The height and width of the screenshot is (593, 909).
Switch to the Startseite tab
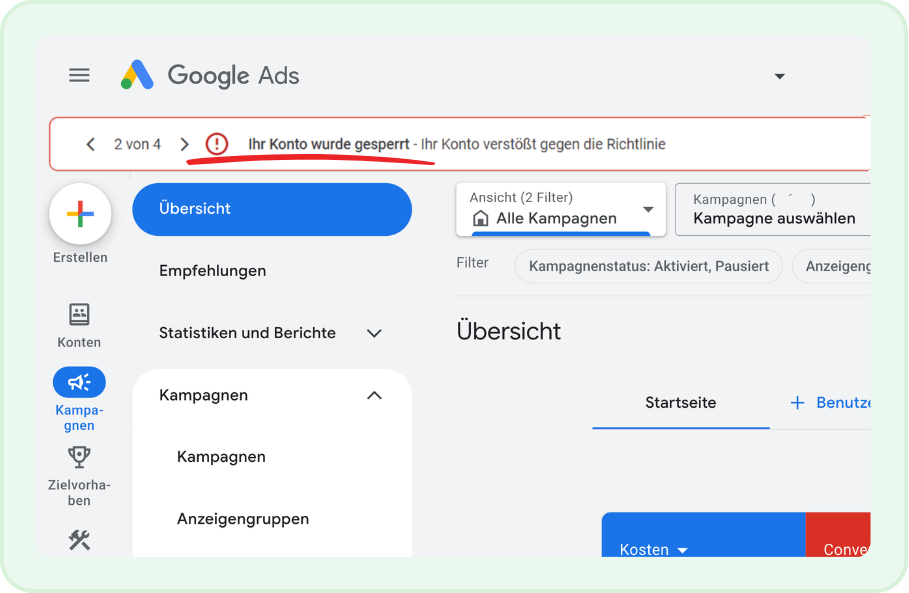coord(681,402)
